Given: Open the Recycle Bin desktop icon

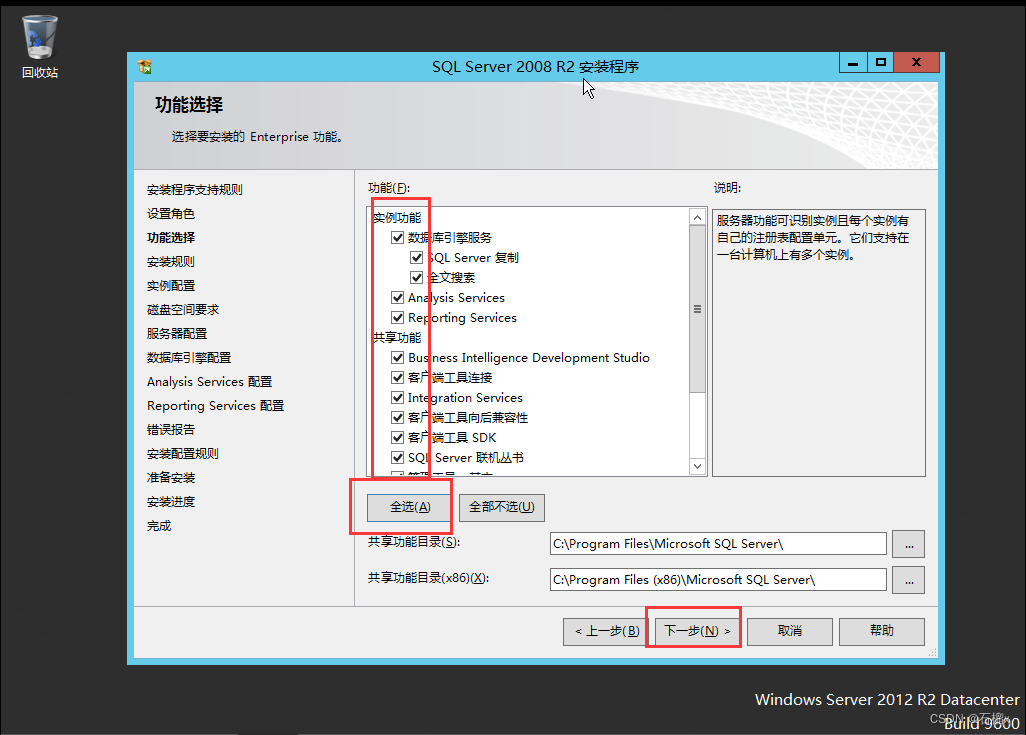Looking at the screenshot, I should coord(39,46).
